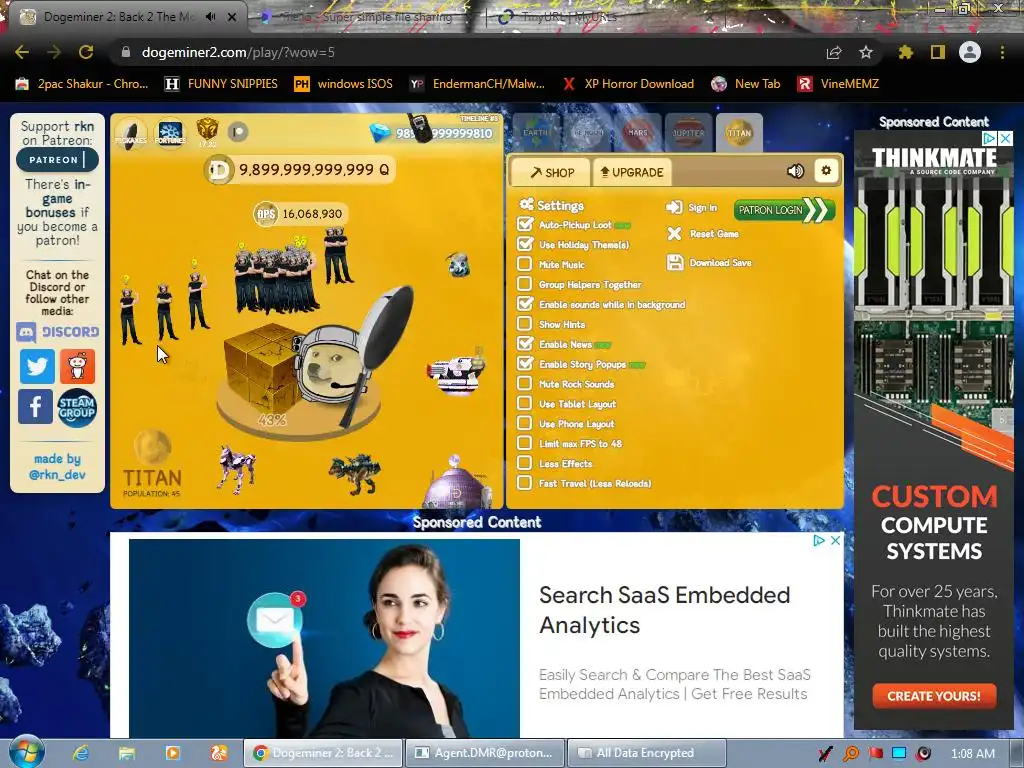This screenshot has height=768, width=1024.
Task: Mute game sound with speaker icon
Action: pos(795,171)
